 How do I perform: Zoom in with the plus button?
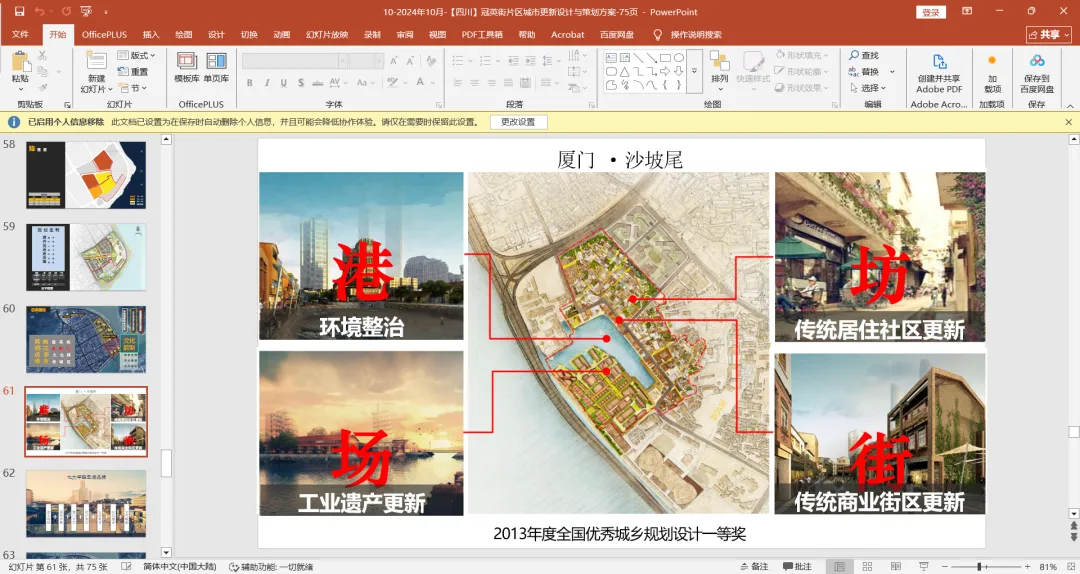(1027, 566)
